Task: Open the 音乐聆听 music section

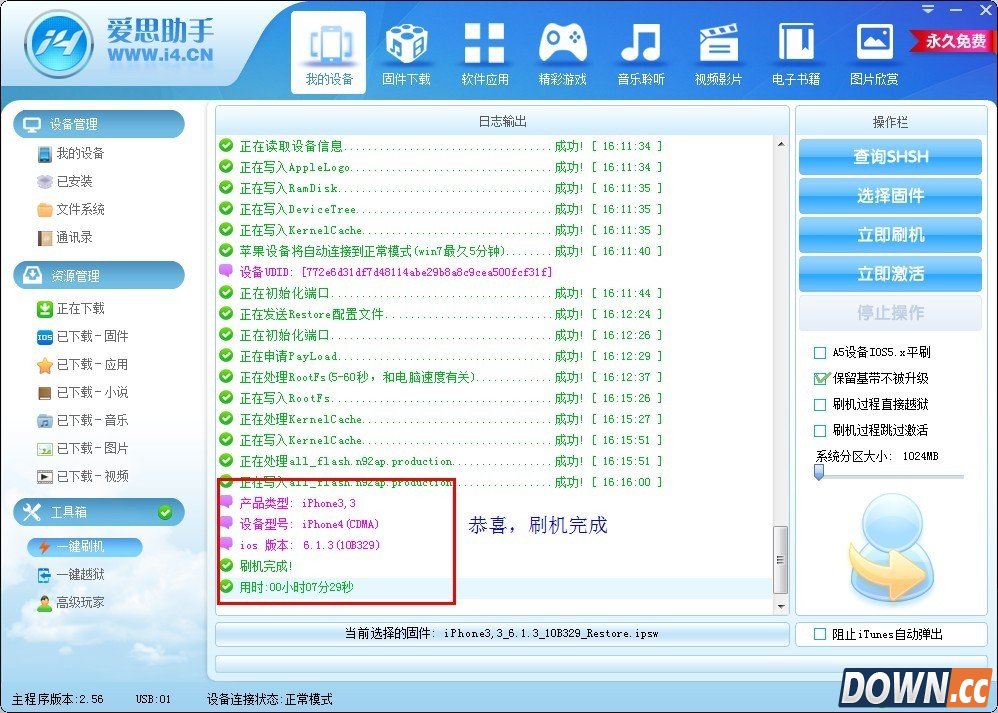Action: 640,48
